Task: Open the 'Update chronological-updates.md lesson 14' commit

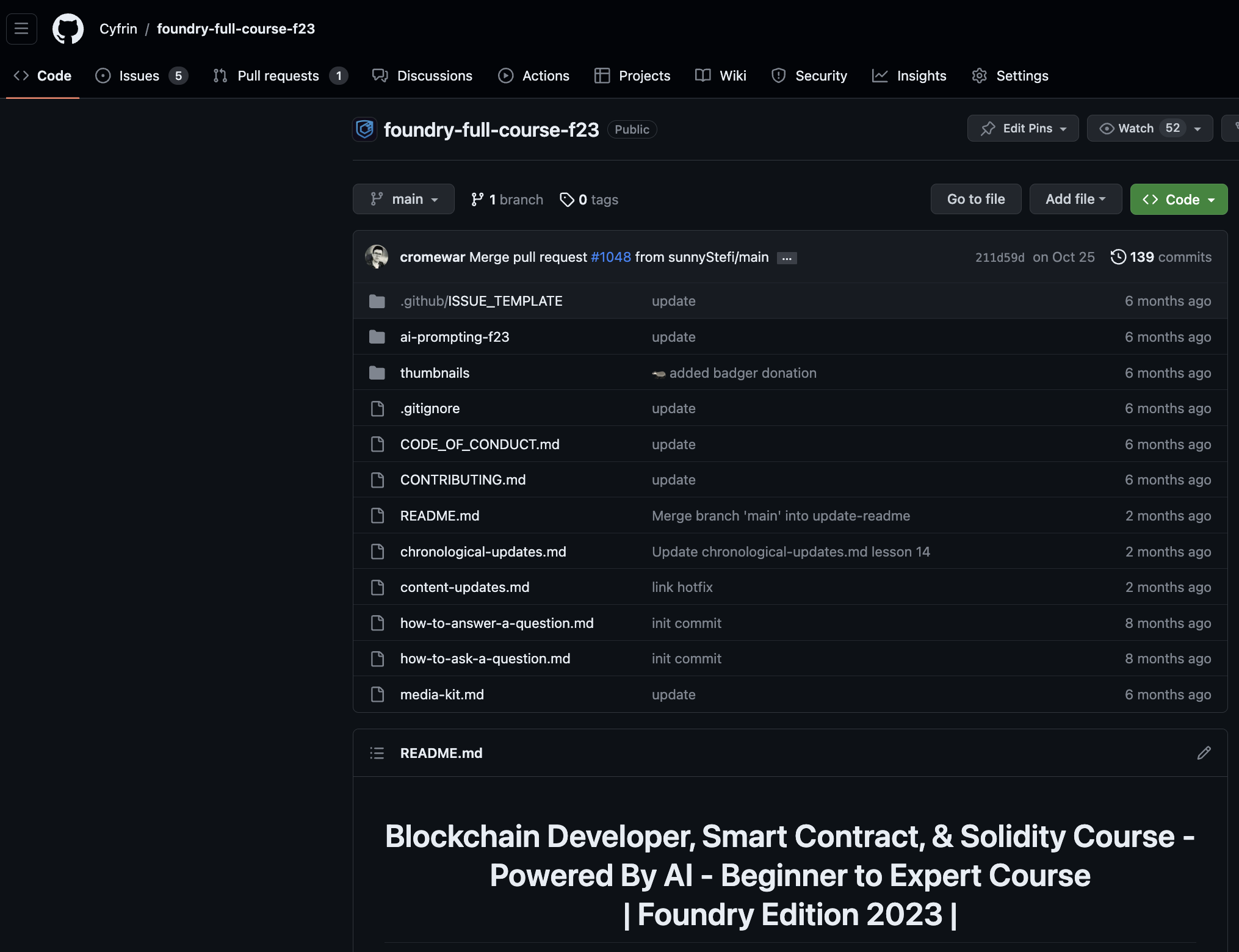Action: (791, 552)
